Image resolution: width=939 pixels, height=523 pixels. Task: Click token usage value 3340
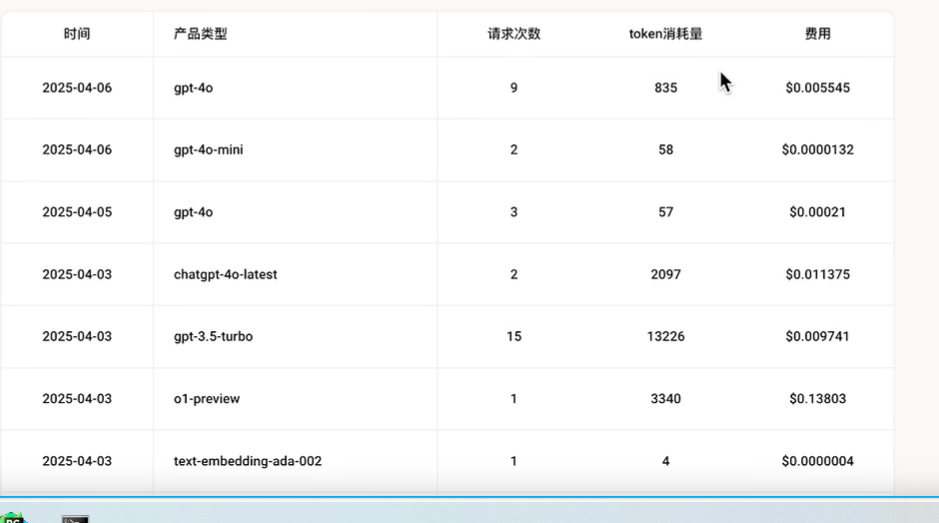[x=665, y=399]
